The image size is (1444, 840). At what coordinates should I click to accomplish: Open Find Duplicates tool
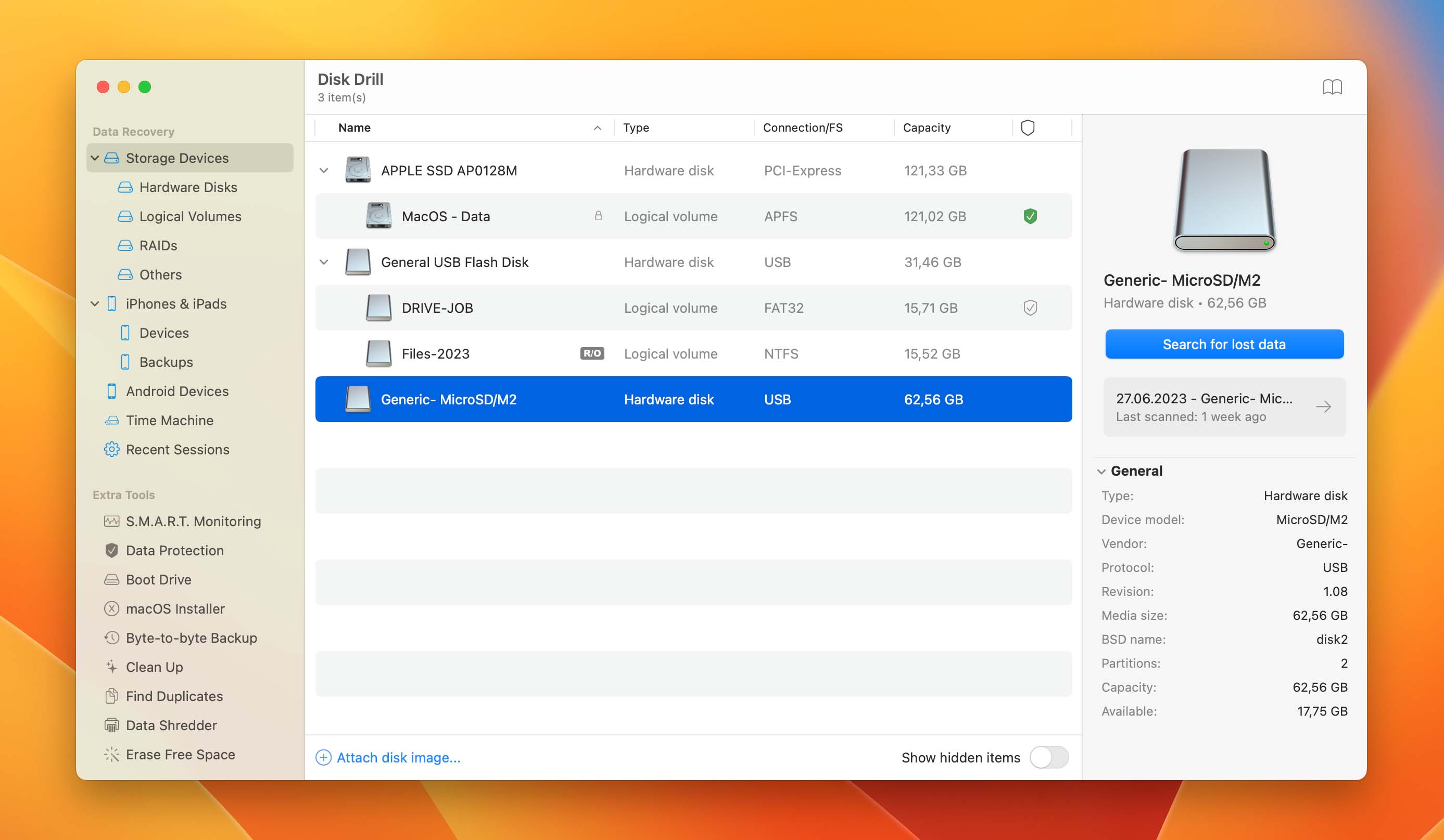coord(174,696)
